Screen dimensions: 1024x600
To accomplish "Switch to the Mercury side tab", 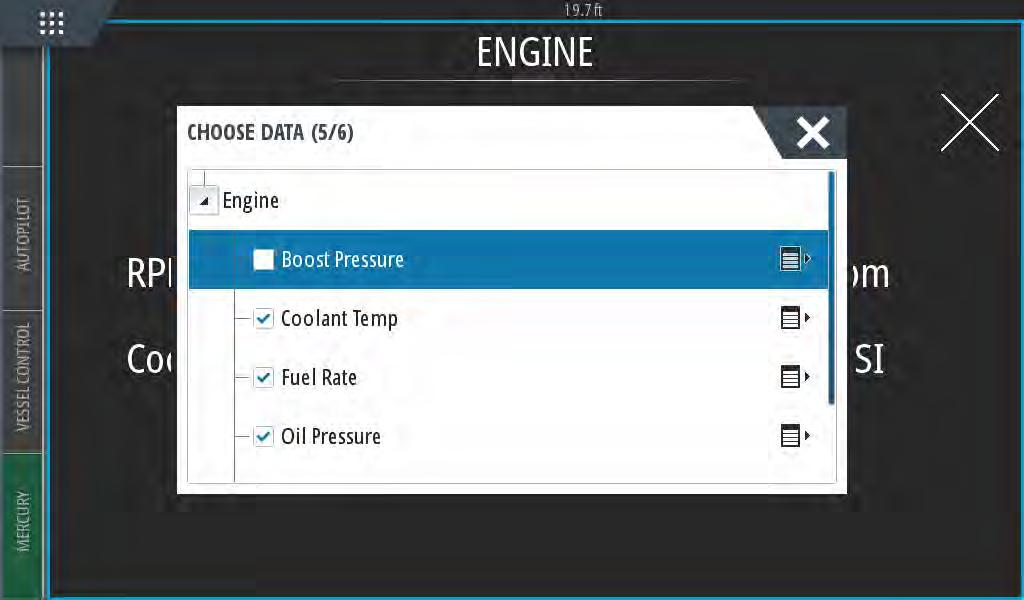I will [x=22, y=524].
